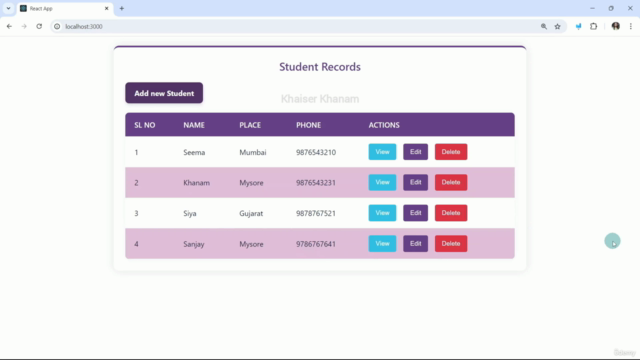Open the Extensions puzzle icon
Screen dimensions: 640x360
pos(593,27)
